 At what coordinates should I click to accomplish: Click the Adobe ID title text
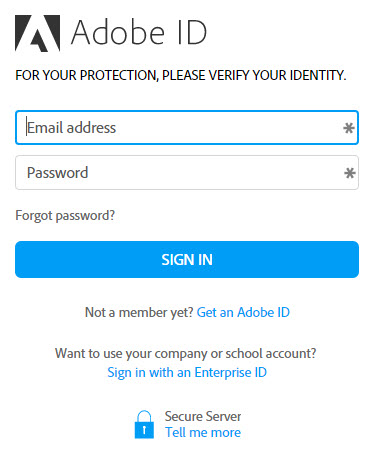(x=139, y=32)
